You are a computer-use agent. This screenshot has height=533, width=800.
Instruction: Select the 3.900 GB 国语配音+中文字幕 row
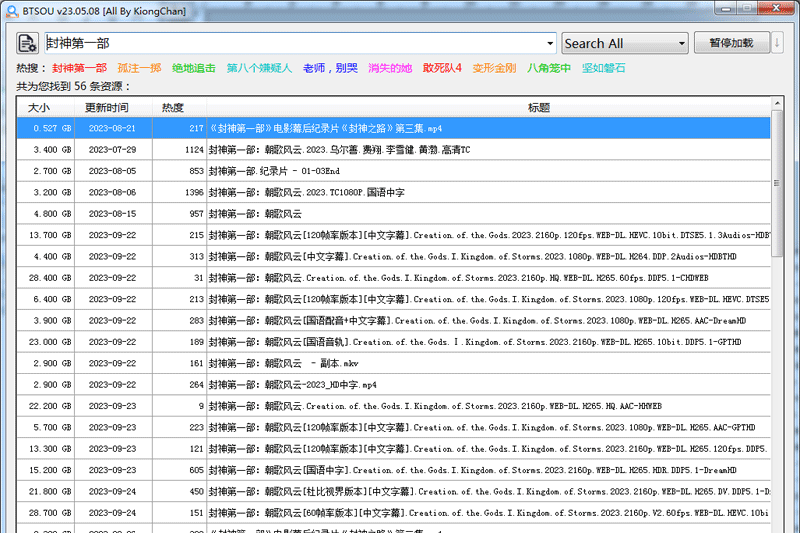click(x=393, y=321)
